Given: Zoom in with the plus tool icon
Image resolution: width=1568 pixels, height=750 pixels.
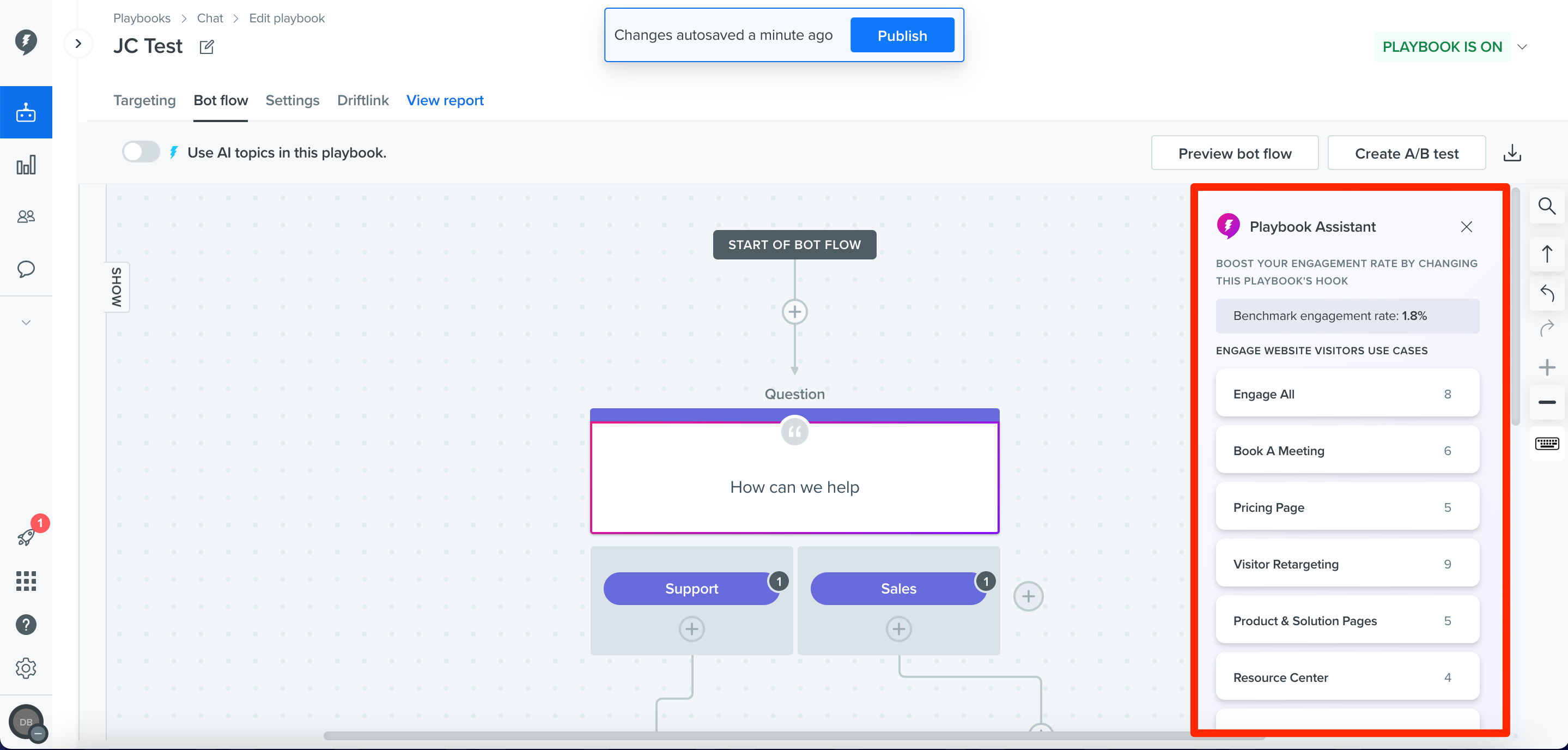Looking at the screenshot, I should [x=1547, y=368].
